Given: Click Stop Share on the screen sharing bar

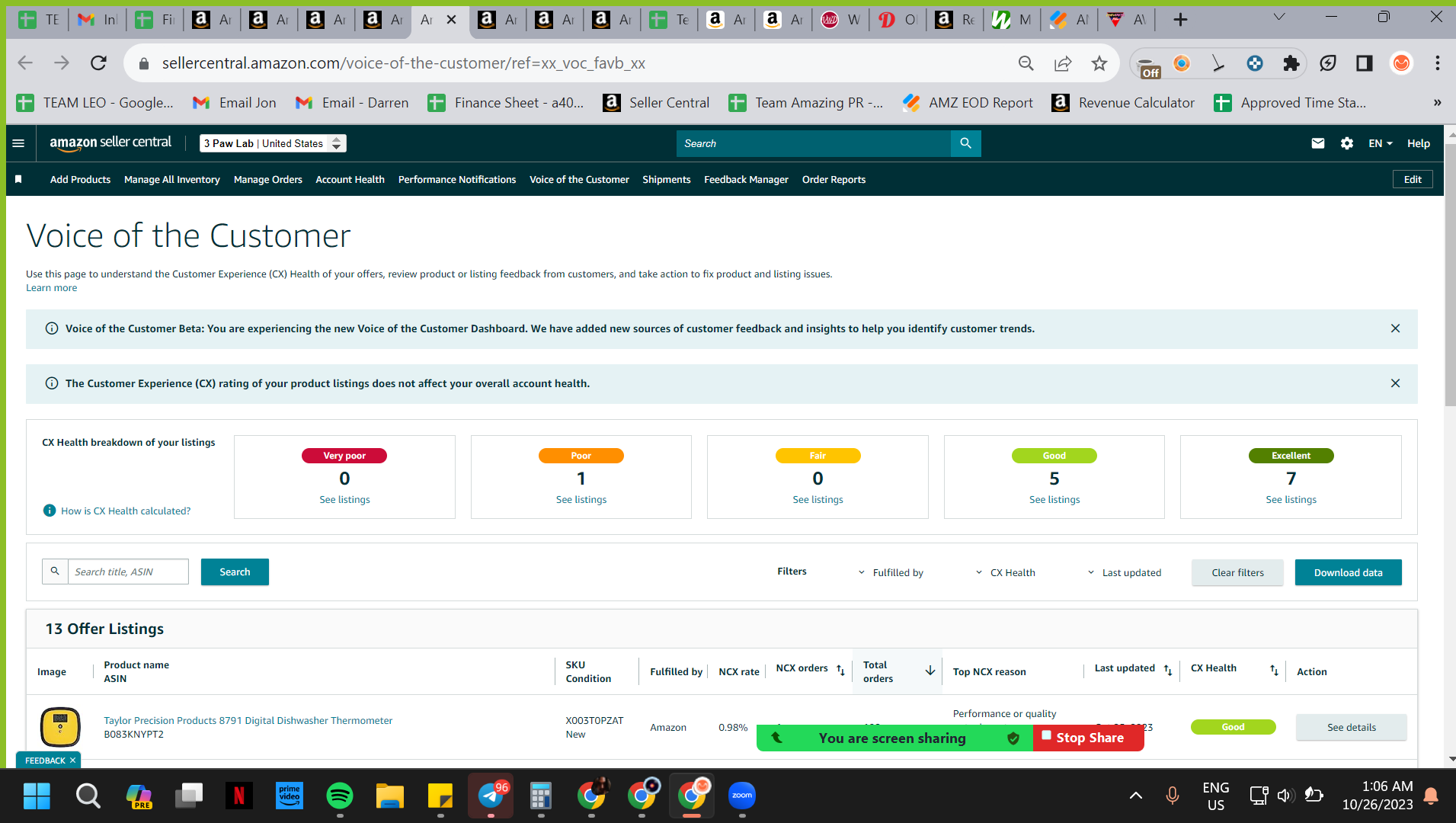Looking at the screenshot, I should (1089, 738).
